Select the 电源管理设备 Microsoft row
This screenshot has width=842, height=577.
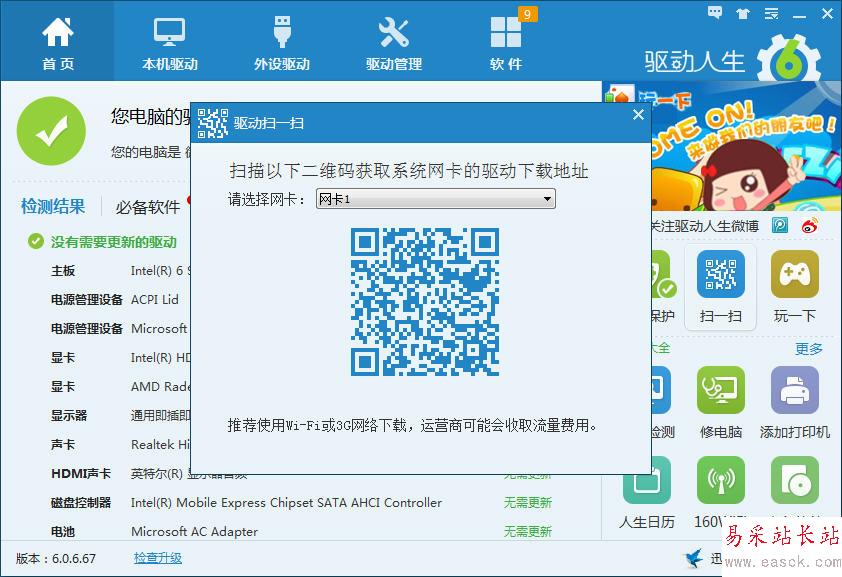pyautogui.click(x=119, y=329)
